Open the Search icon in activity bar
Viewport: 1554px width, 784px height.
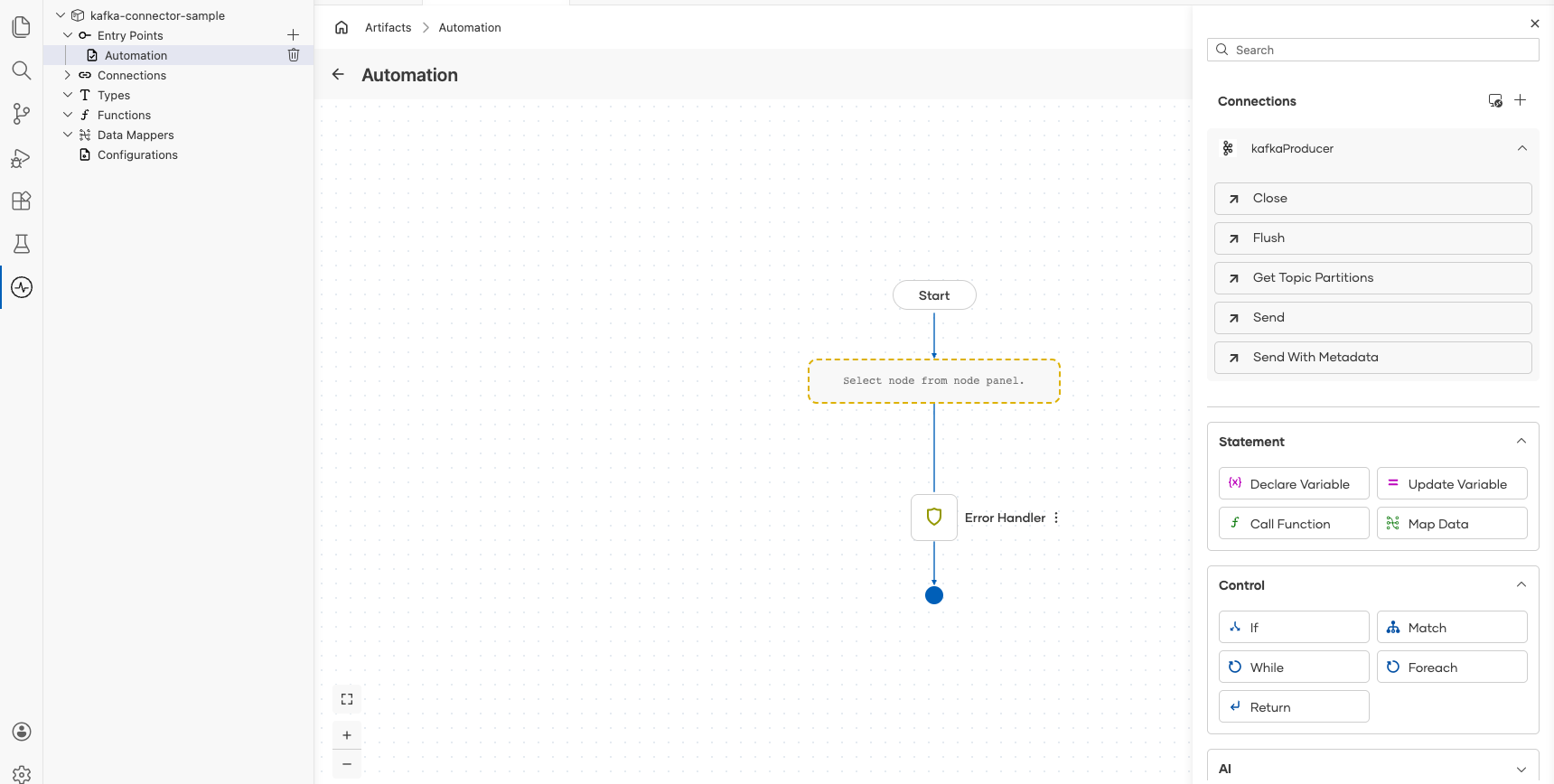[x=22, y=70]
